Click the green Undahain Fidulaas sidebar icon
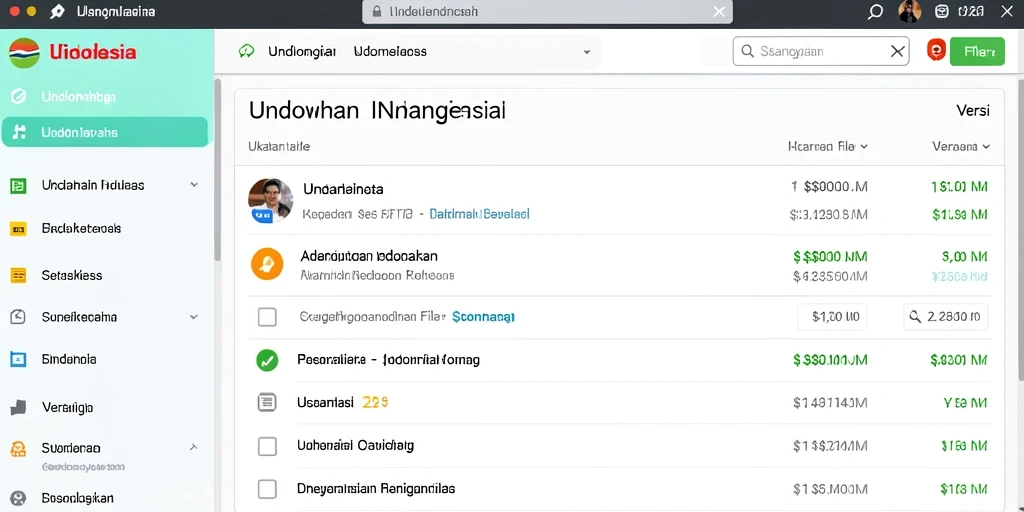This screenshot has width=1024, height=512. 18,186
